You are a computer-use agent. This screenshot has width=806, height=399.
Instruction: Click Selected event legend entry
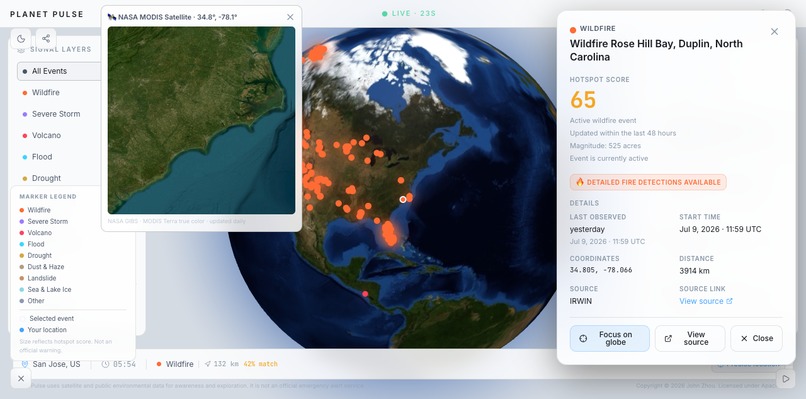click(x=47, y=318)
